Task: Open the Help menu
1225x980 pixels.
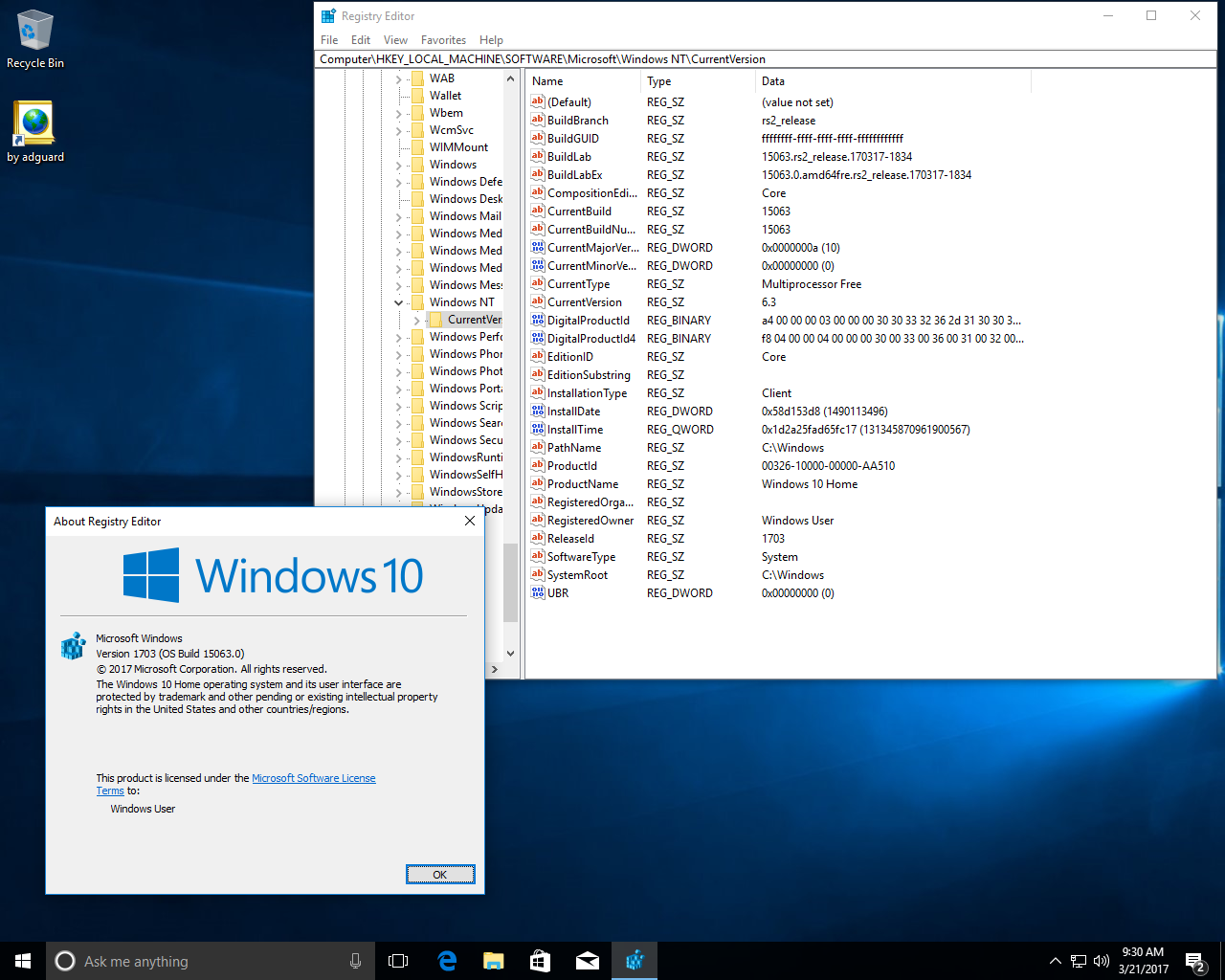Action: 491,40
